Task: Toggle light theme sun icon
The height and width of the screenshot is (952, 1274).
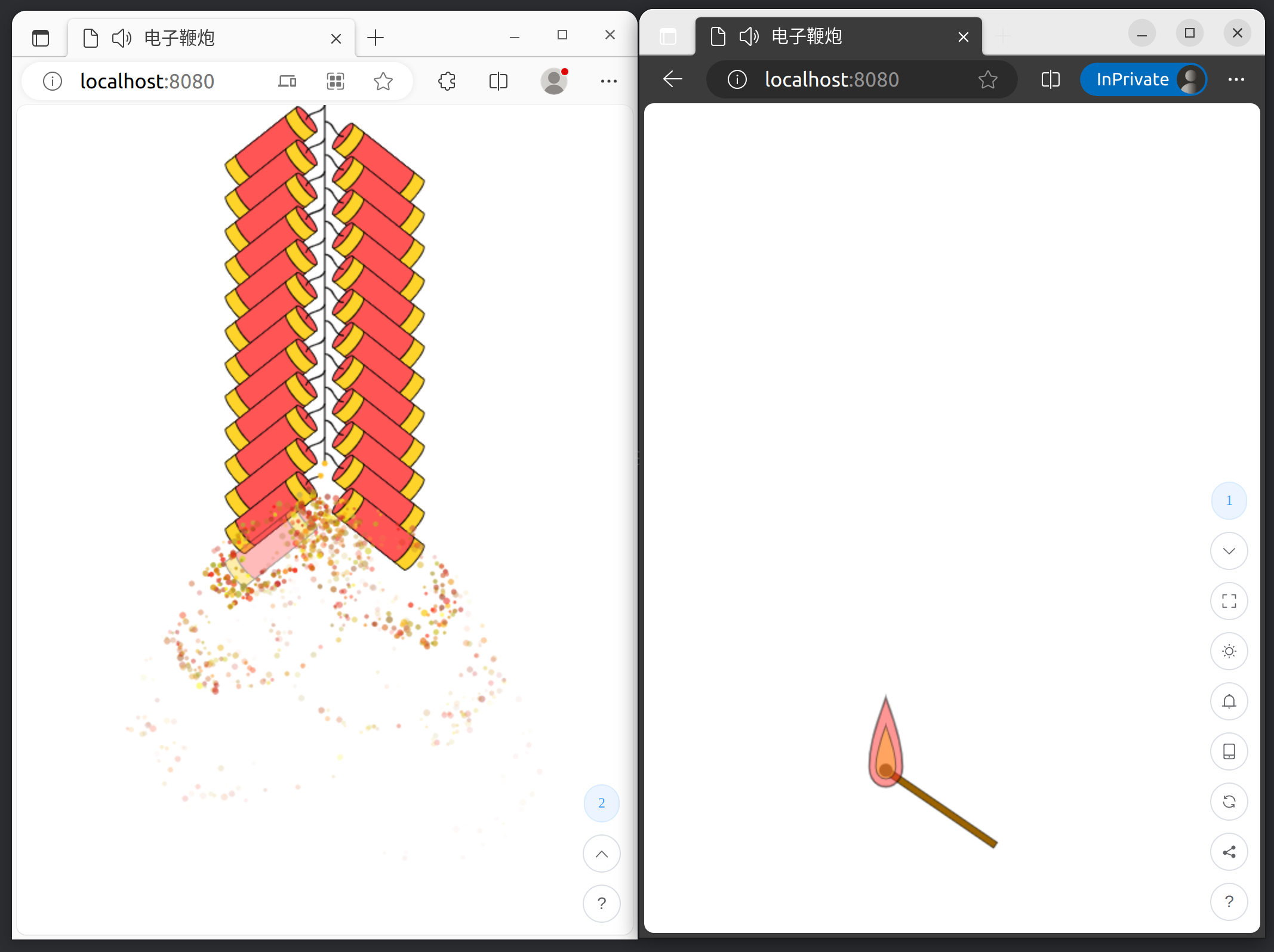Action: pyautogui.click(x=1229, y=651)
